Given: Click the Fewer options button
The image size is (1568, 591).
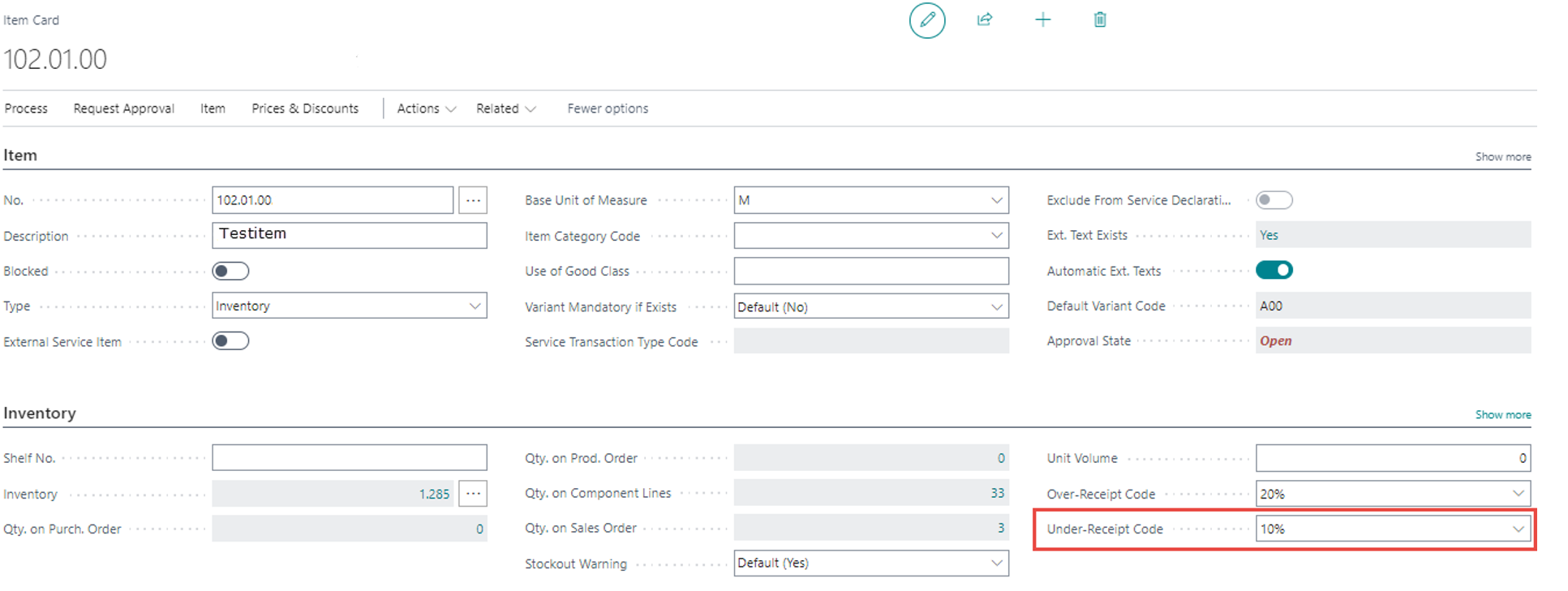Looking at the screenshot, I should (608, 109).
